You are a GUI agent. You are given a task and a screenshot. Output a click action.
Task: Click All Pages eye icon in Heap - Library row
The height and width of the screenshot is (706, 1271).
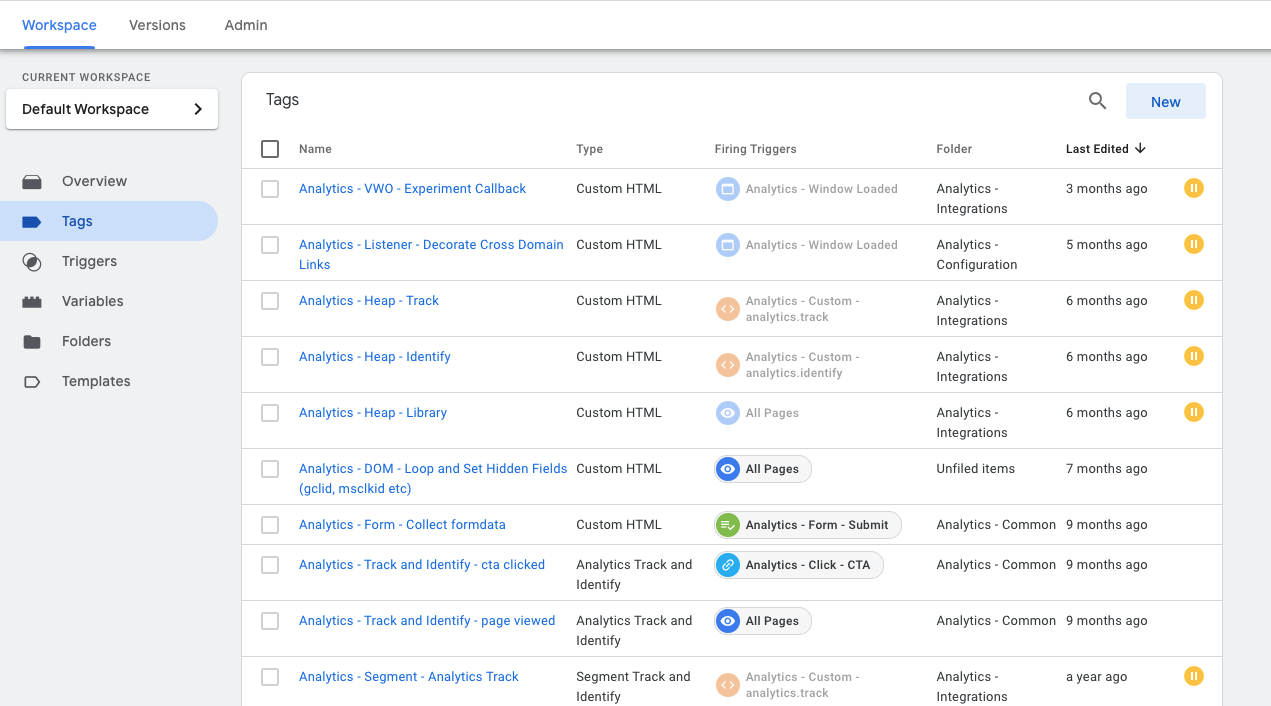[x=728, y=413]
